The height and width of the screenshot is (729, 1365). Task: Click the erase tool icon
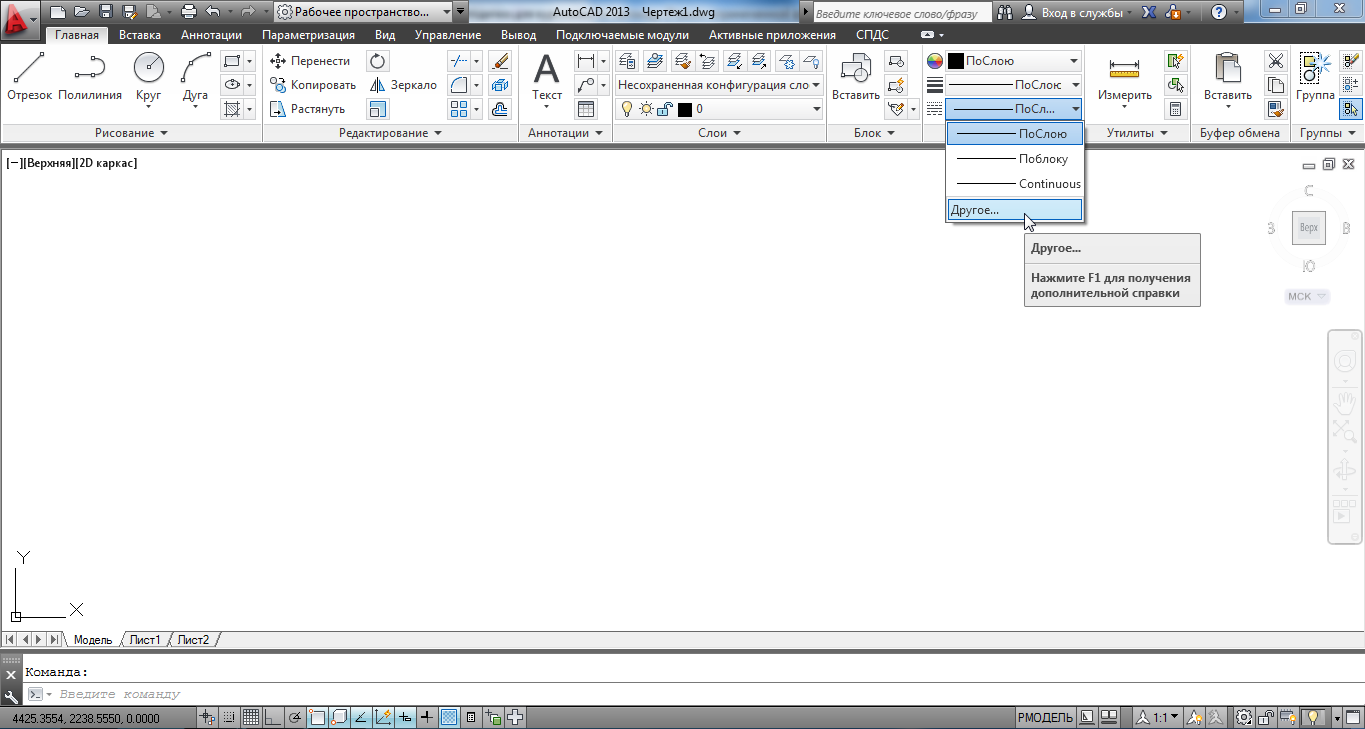click(500, 61)
